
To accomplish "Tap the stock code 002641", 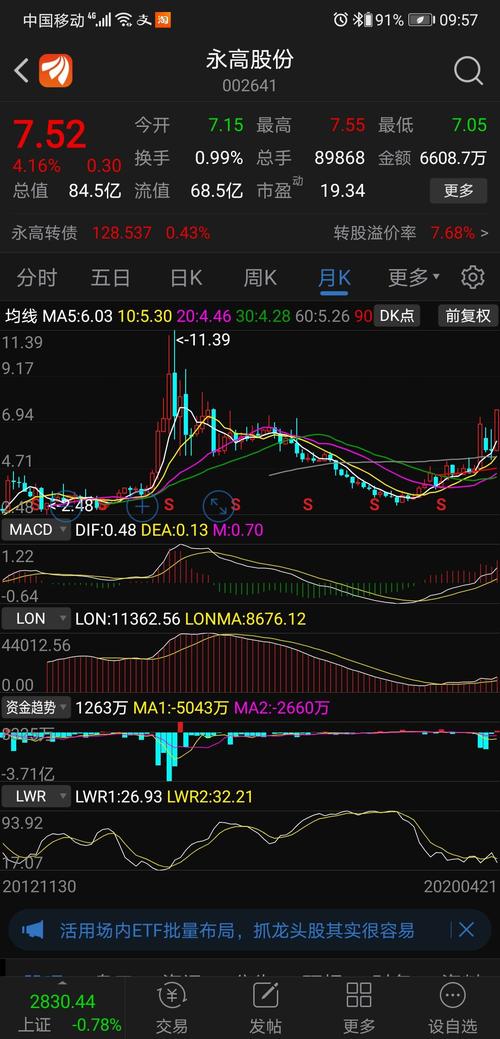I will coord(249,85).
